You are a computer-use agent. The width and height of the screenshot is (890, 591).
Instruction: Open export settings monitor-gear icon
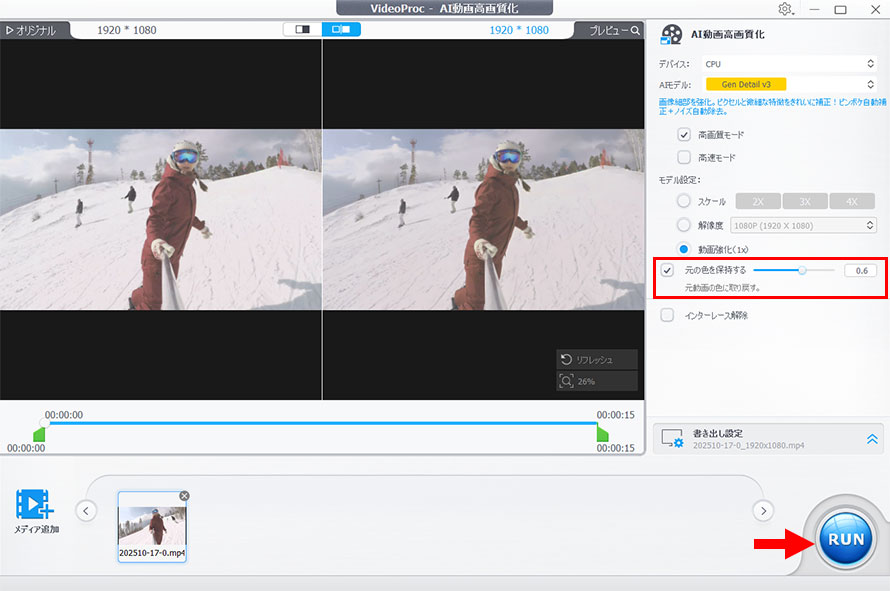[672, 438]
